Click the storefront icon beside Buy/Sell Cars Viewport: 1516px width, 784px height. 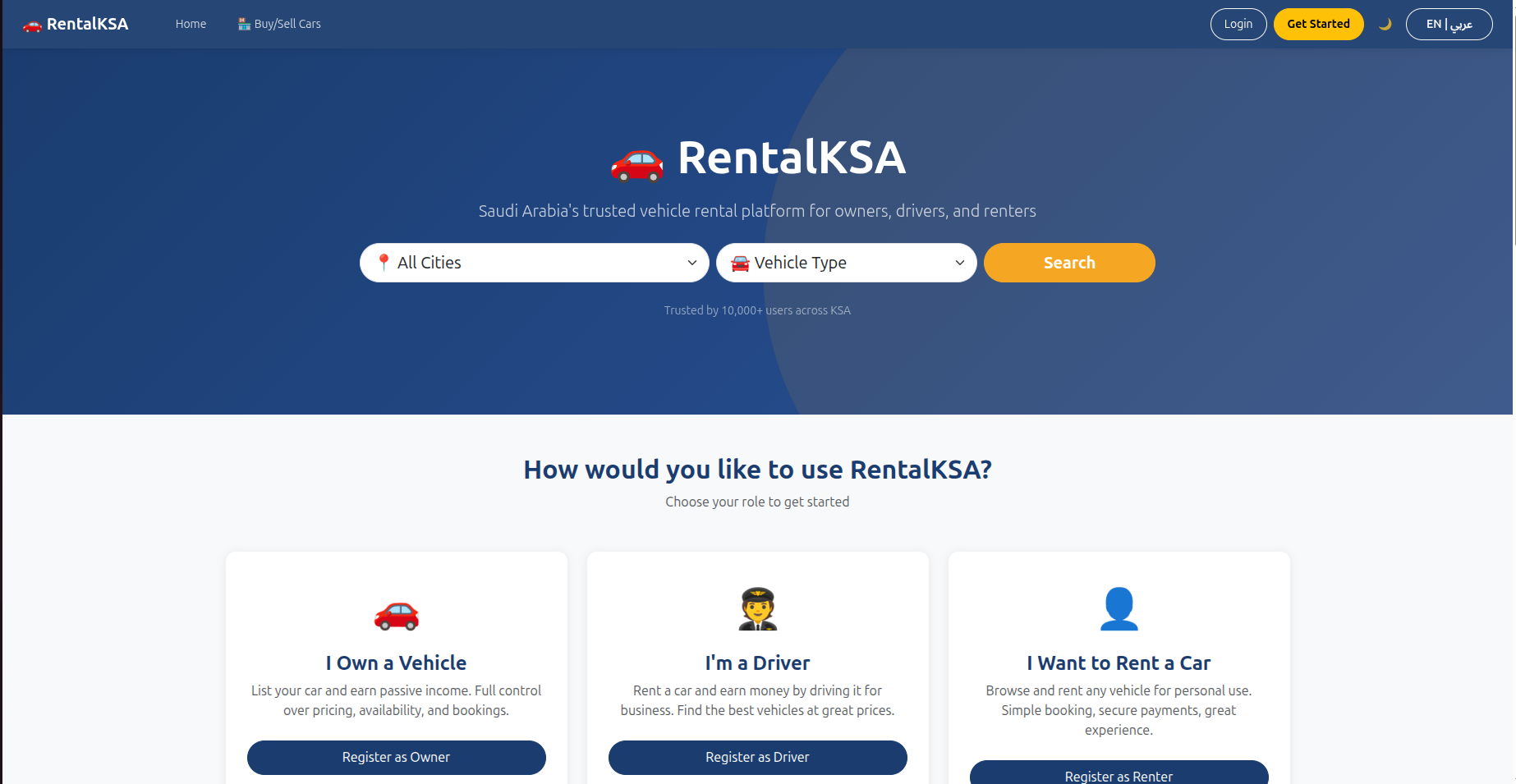click(x=244, y=24)
